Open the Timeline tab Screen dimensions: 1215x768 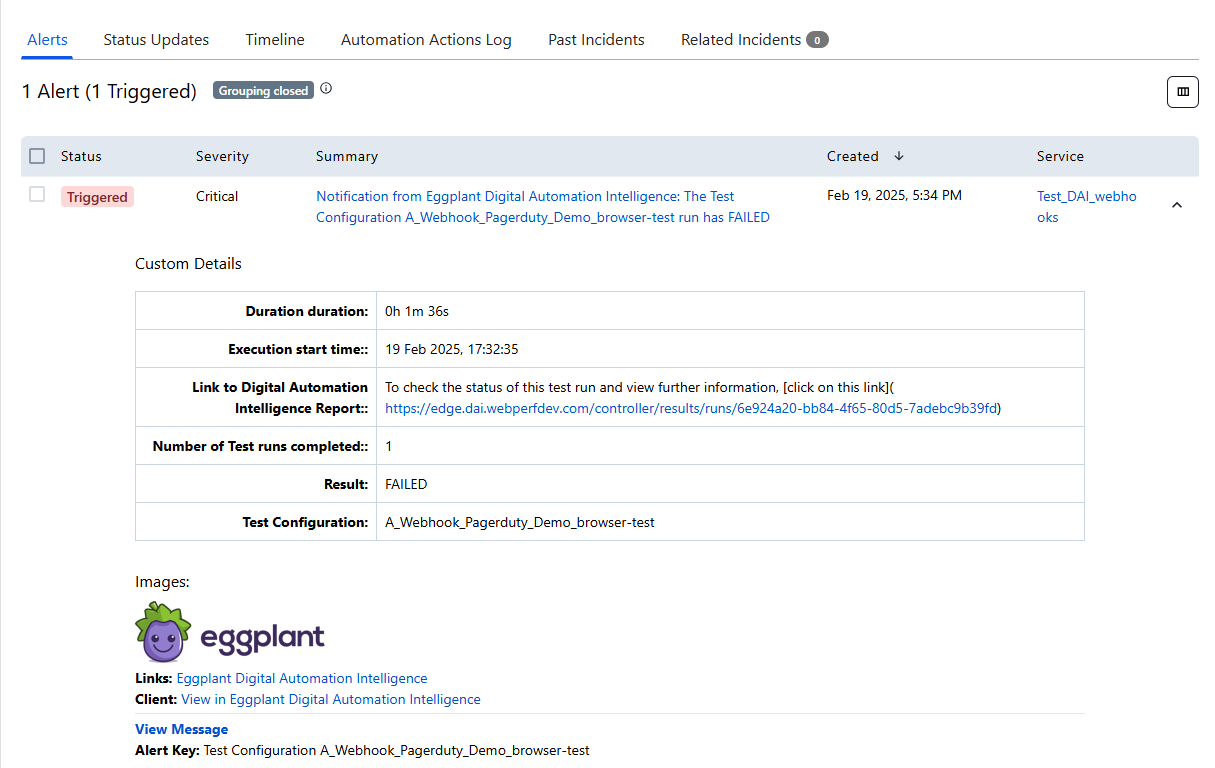275,40
